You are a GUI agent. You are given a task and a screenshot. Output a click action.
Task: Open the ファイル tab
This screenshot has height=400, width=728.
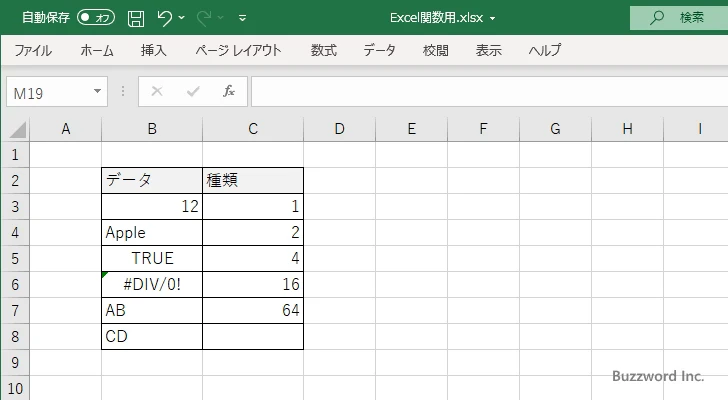click(33, 50)
